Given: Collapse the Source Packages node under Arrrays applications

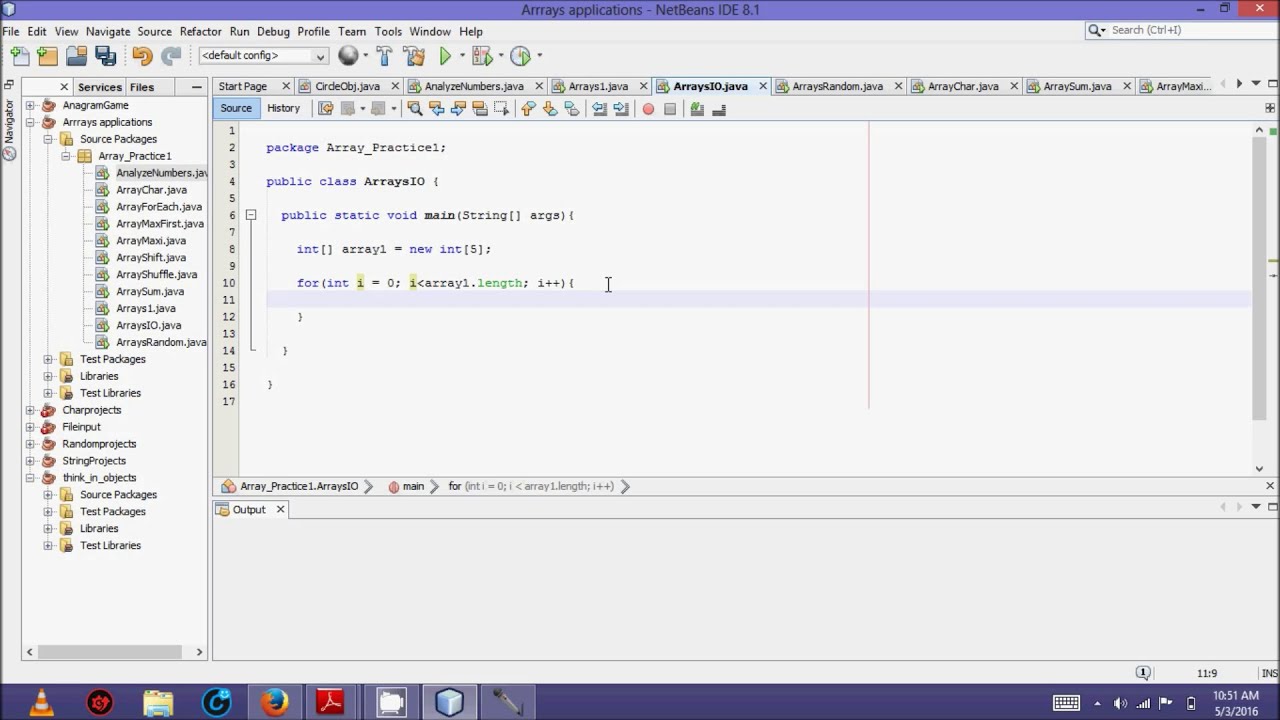Looking at the screenshot, I should pos(48,139).
